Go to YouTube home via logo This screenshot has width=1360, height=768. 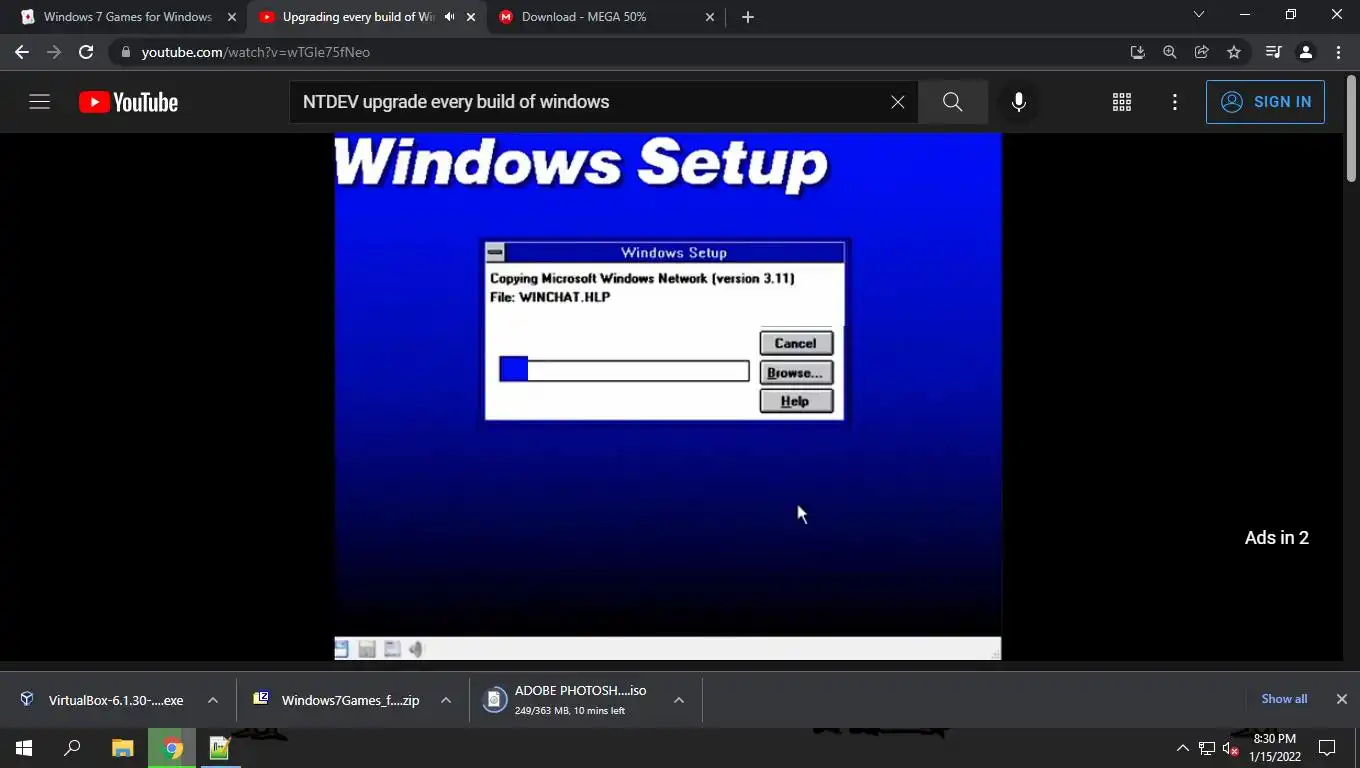point(128,102)
